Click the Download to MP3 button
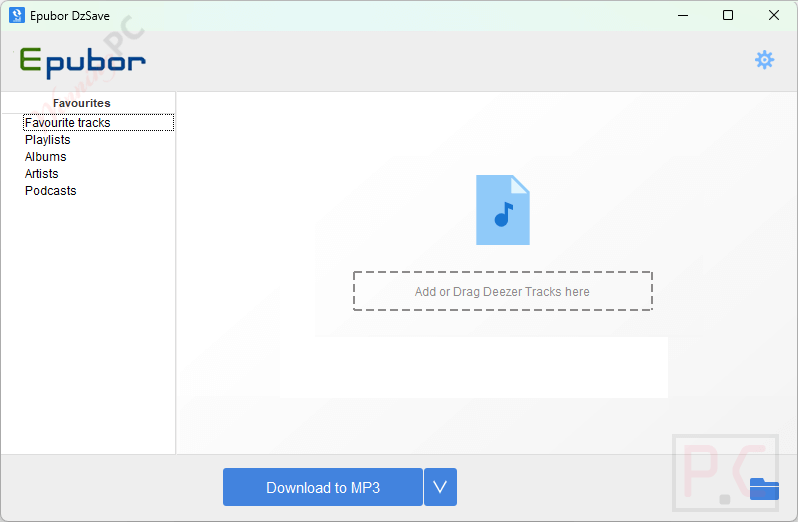The width and height of the screenshot is (798, 522). coord(323,487)
